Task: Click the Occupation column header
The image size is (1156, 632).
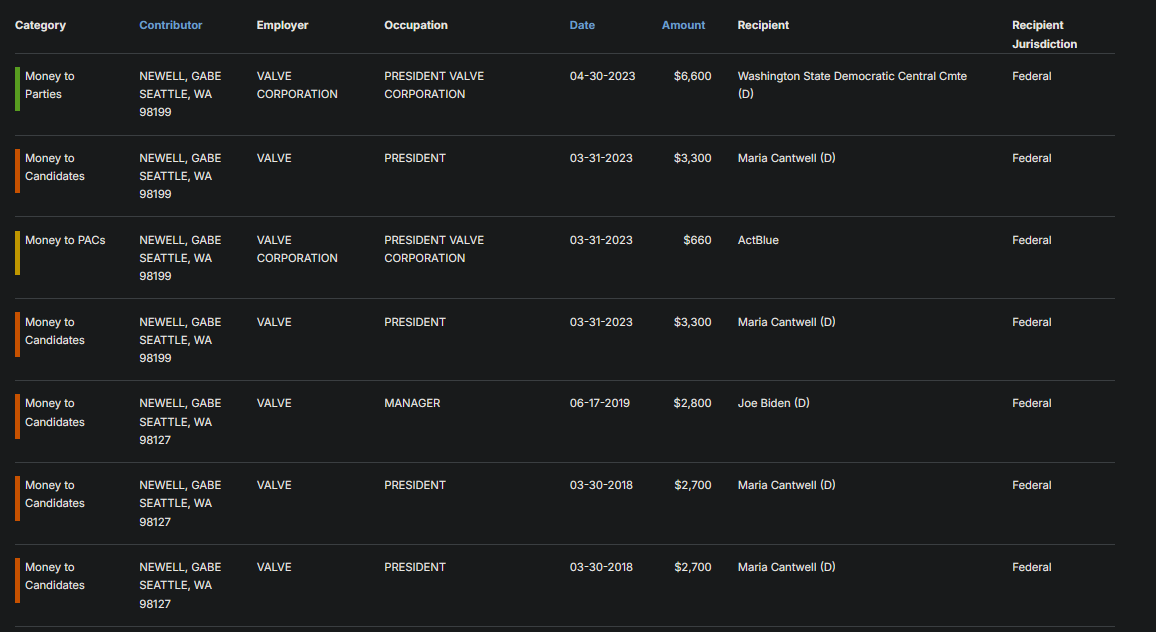Action: coord(416,25)
